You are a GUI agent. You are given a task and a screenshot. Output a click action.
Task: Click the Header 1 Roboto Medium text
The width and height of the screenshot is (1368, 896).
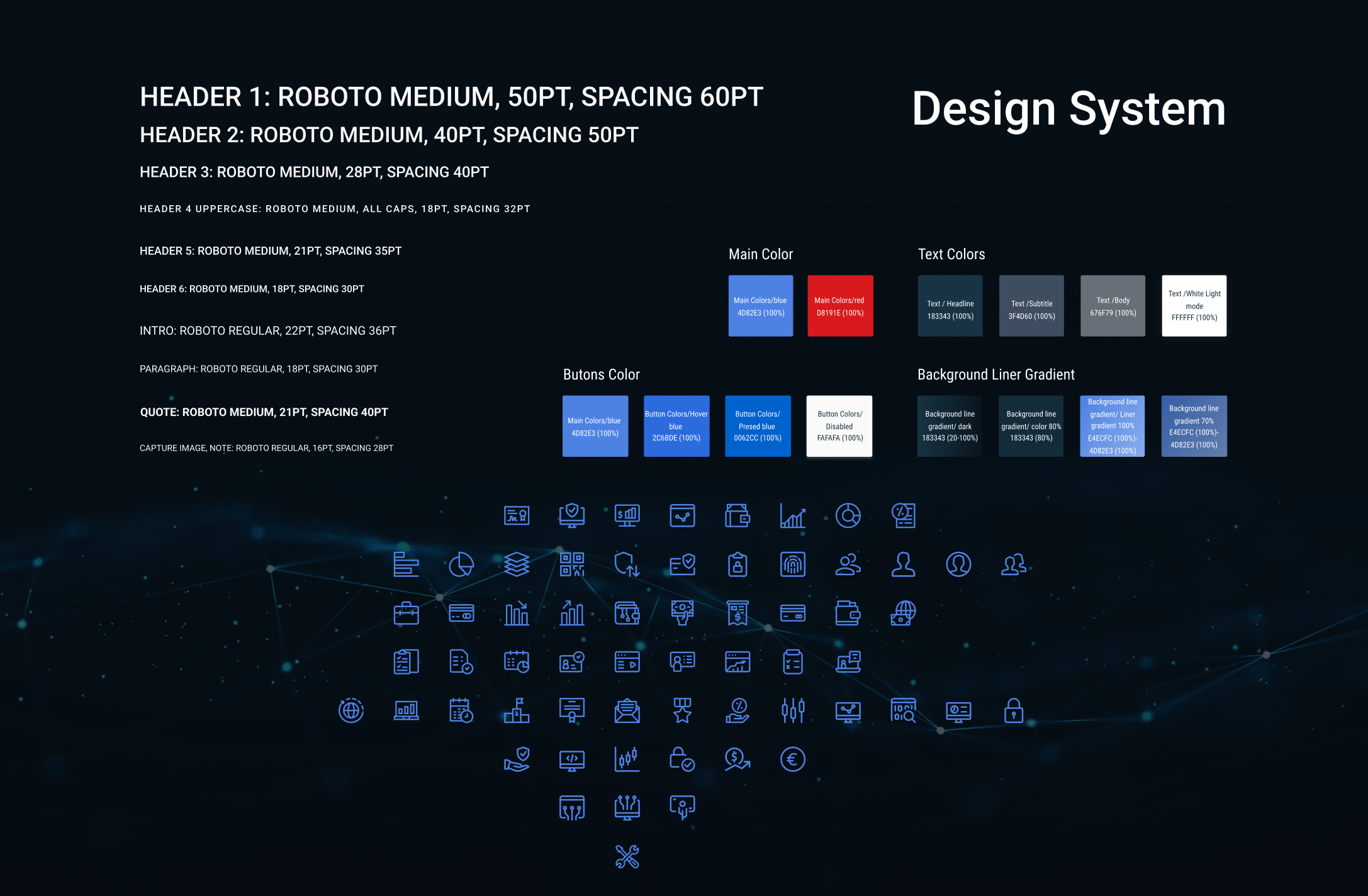pyautogui.click(x=451, y=97)
